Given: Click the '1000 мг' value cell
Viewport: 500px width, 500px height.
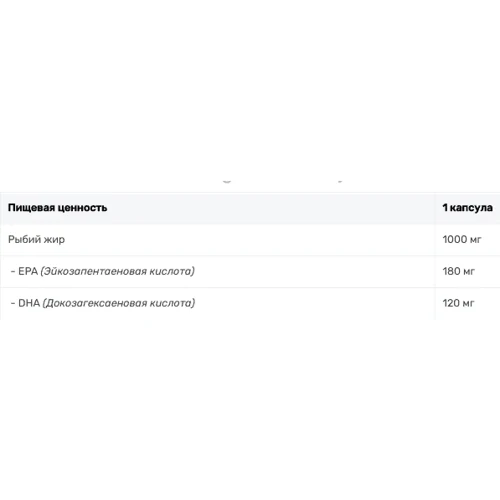Looking at the screenshot, I should click(x=467, y=239).
